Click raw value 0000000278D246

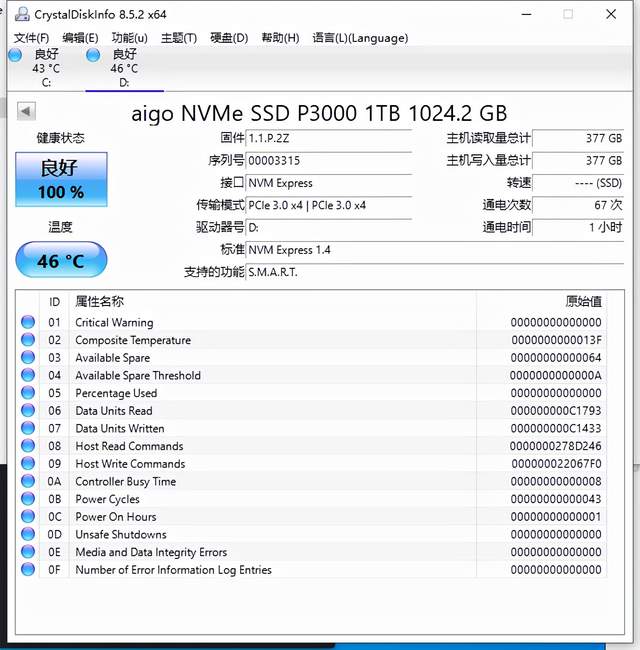[x=555, y=446]
